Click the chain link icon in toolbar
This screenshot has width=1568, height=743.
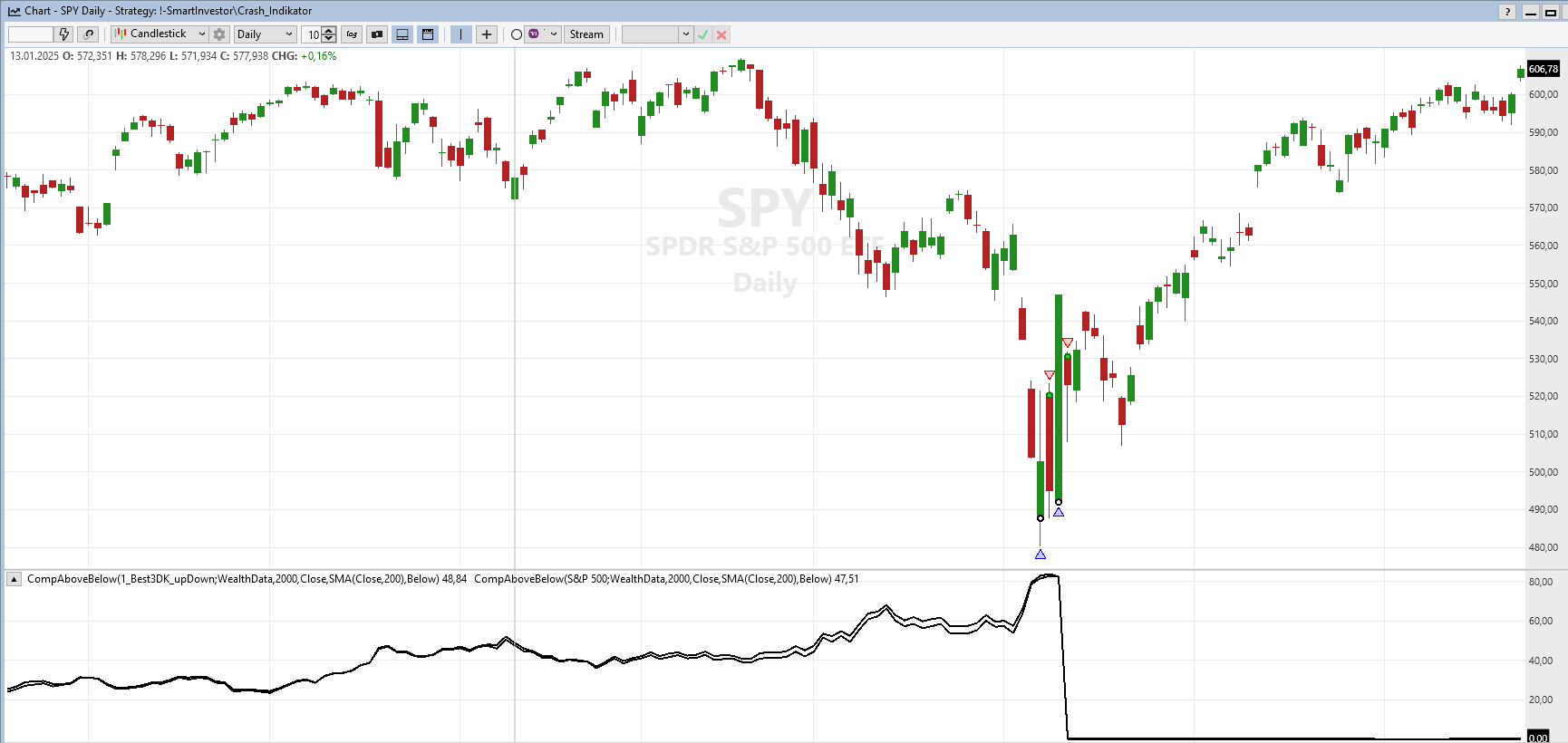[88, 34]
